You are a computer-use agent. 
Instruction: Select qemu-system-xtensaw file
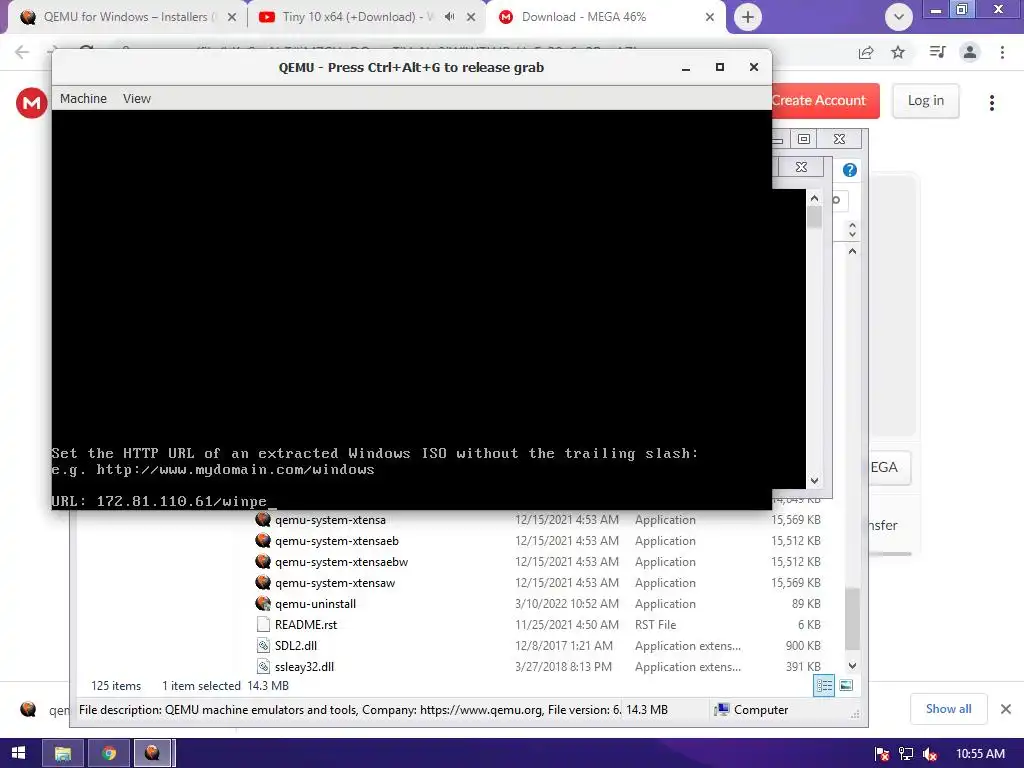(334, 583)
